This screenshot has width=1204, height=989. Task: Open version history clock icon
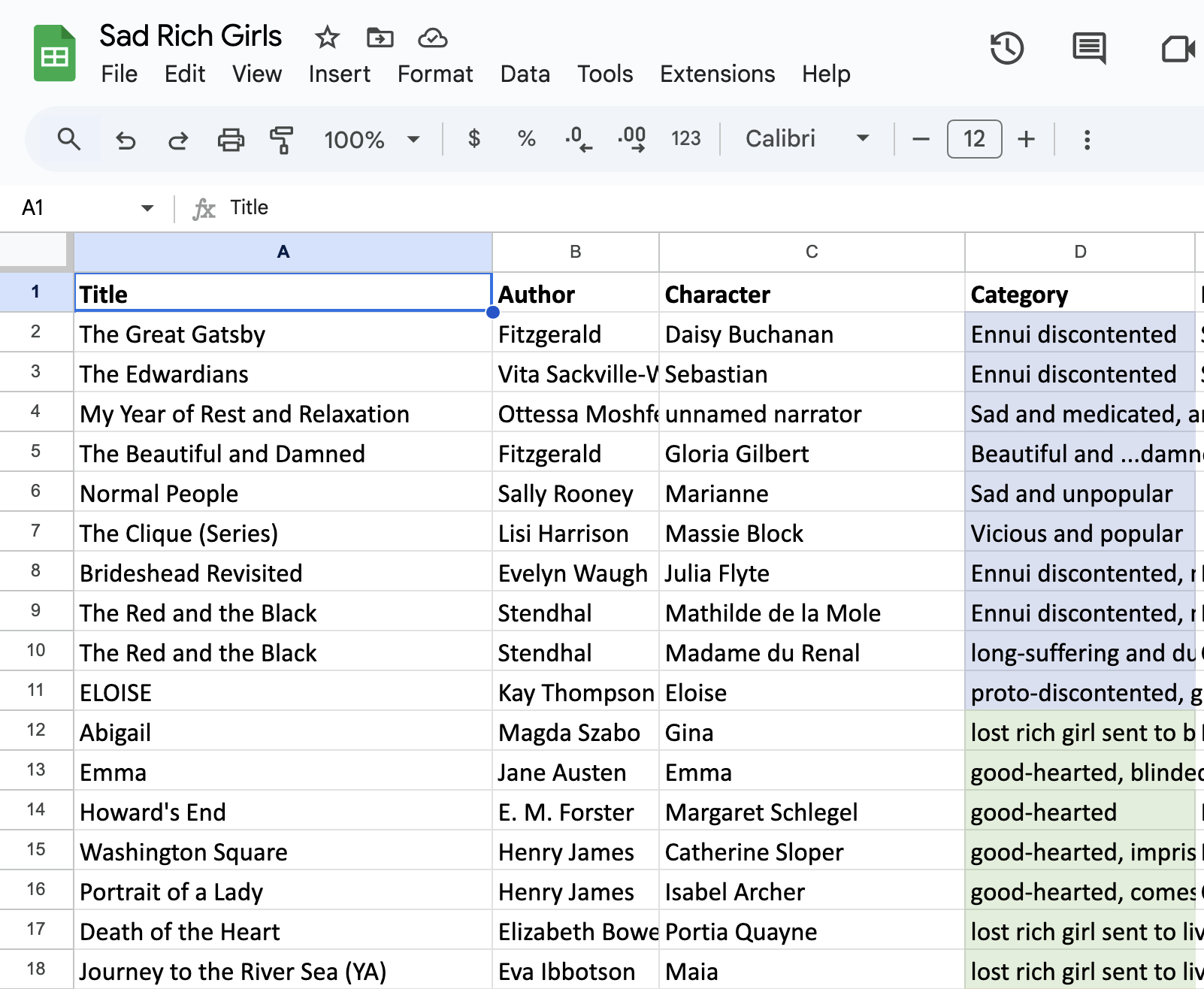click(x=1006, y=49)
